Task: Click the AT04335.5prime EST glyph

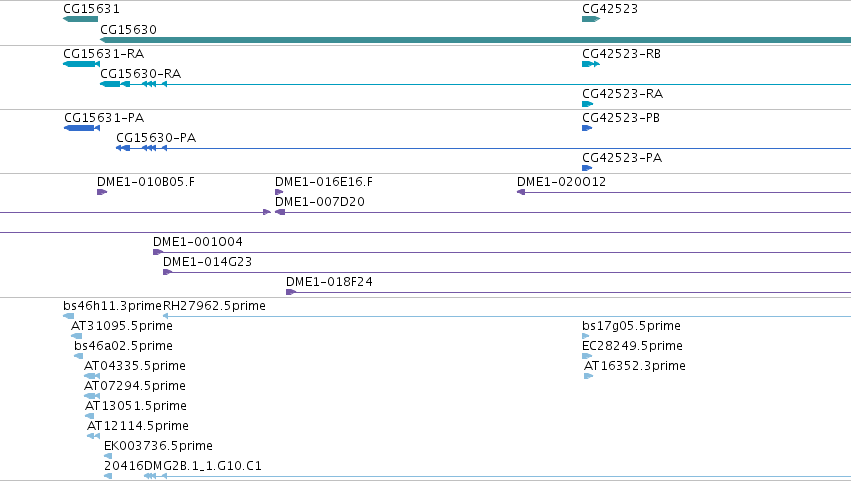Action: pos(92,377)
